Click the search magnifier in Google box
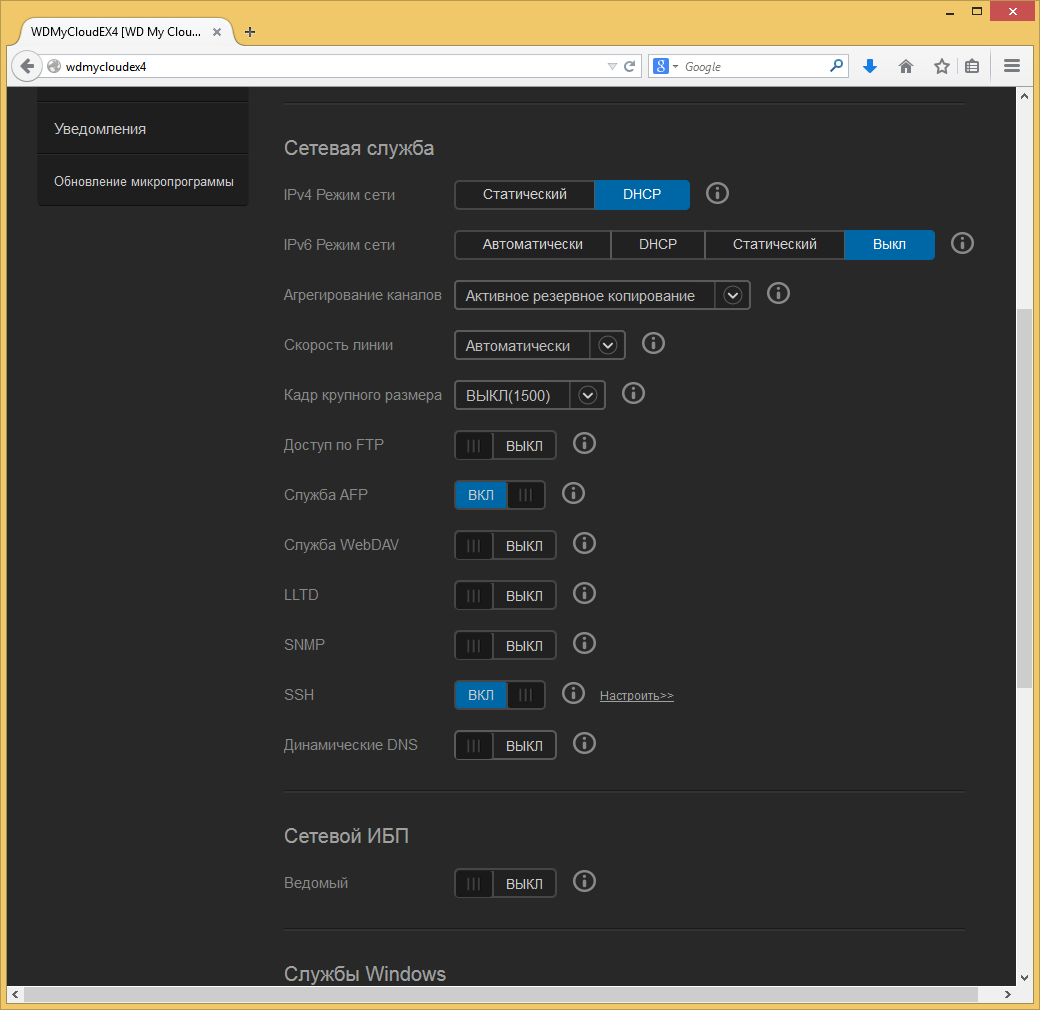The height and width of the screenshot is (1010, 1040). pos(836,66)
